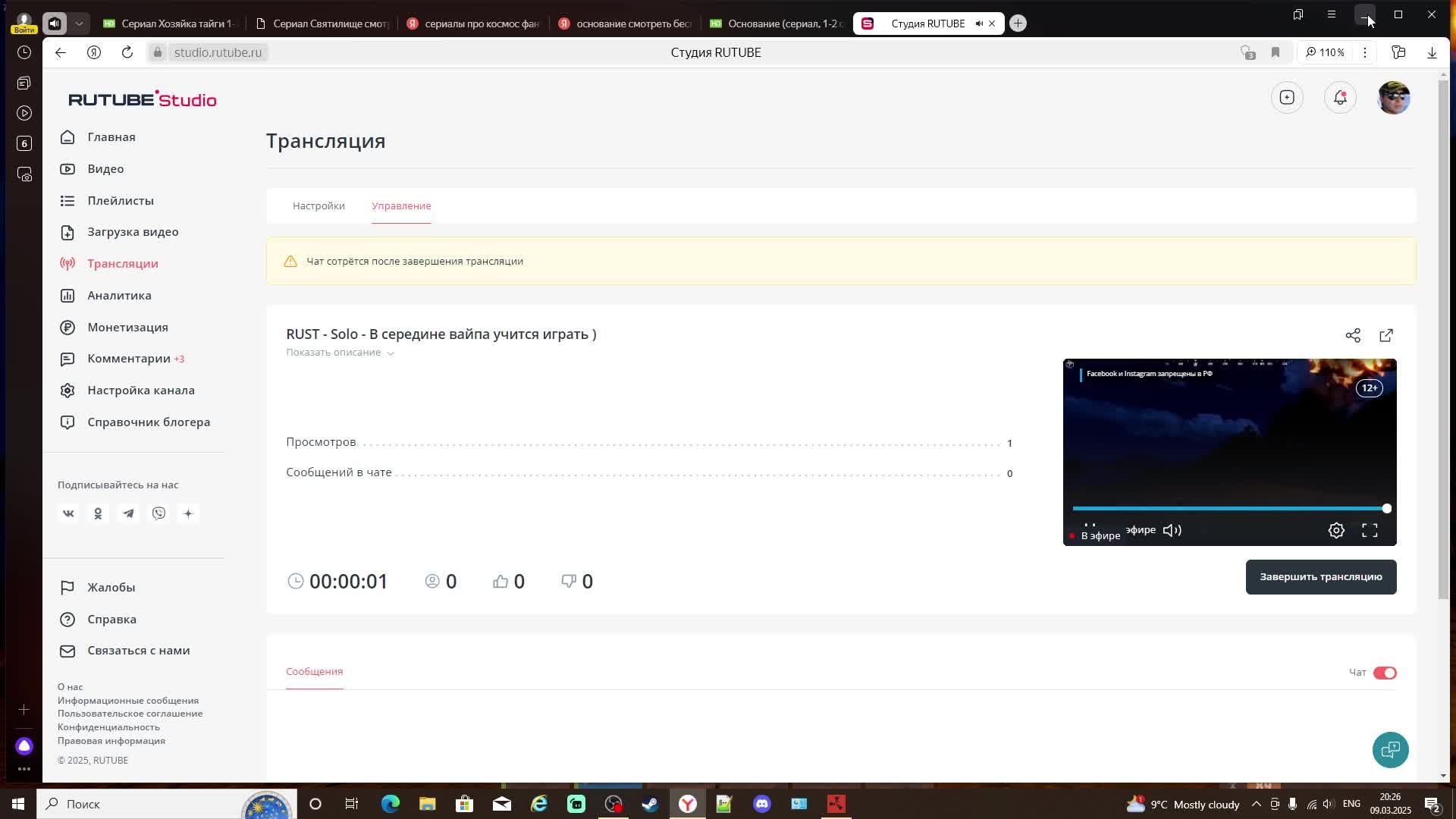Enter fullscreen in the stream player
This screenshot has width=1456, height=819.
[1370, 531]
